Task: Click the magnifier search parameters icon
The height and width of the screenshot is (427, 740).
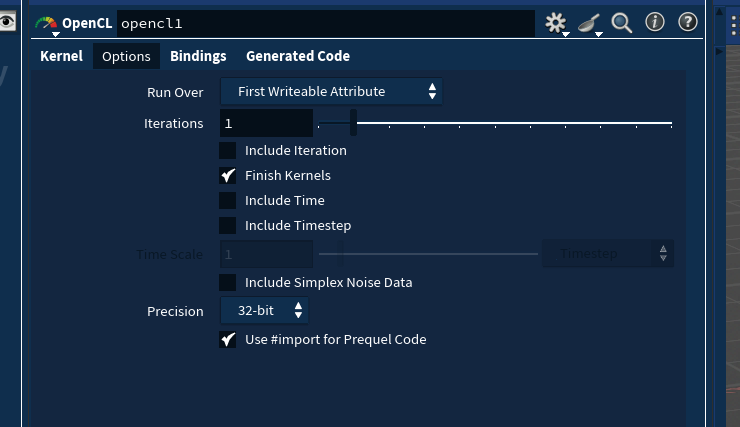Action: pos(622,22)
